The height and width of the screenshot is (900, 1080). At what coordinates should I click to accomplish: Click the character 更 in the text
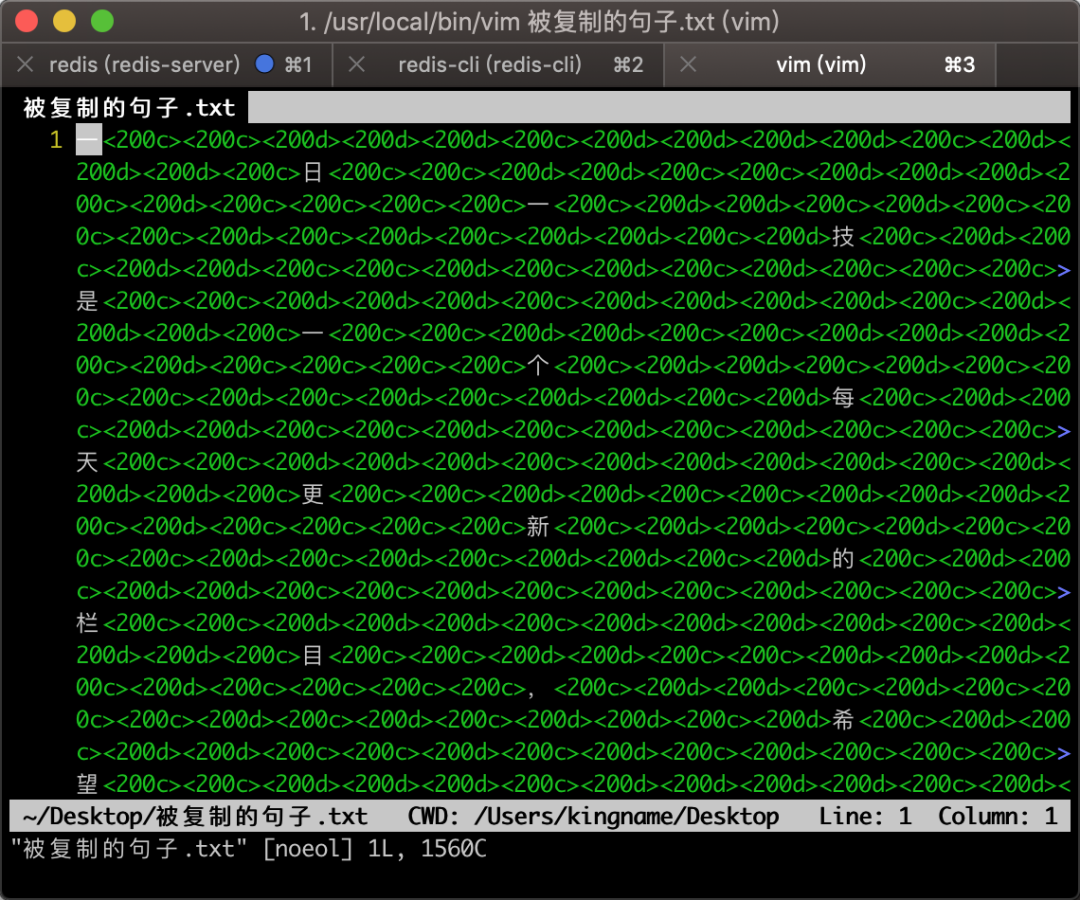(313, 494)
